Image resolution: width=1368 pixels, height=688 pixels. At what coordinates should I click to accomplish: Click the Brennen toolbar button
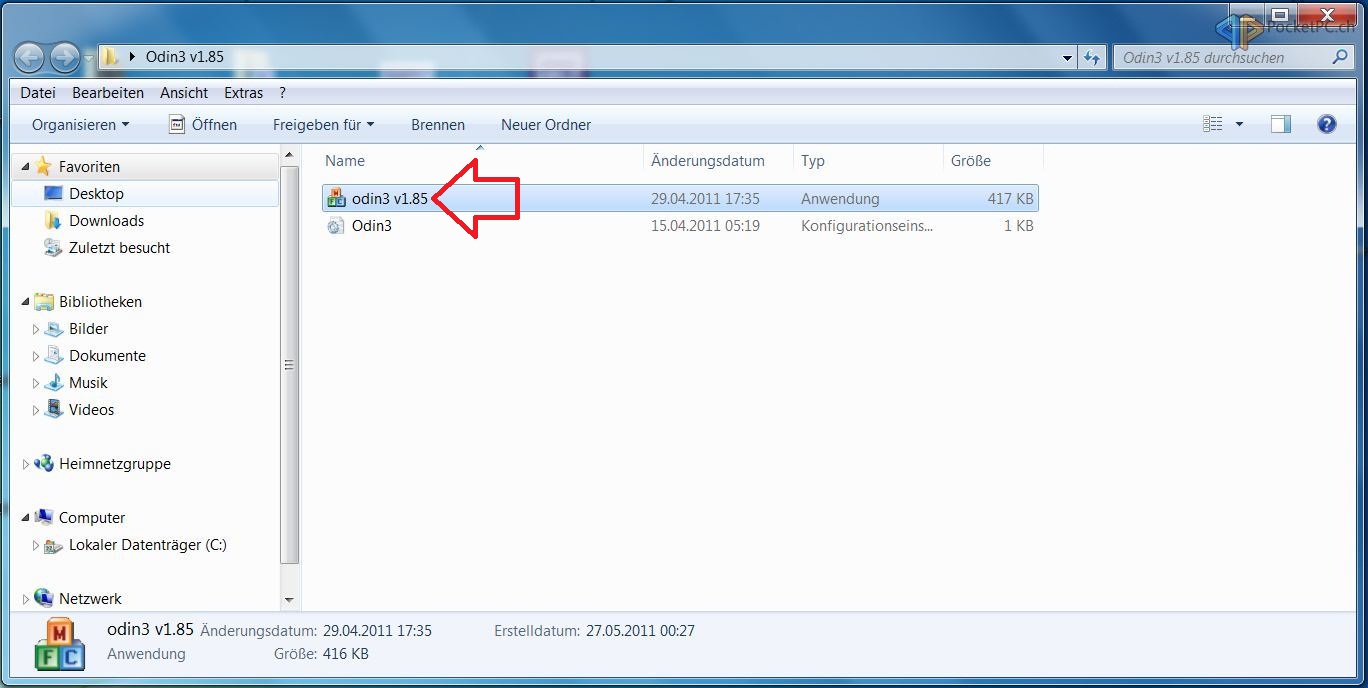pyautogui.click(x=438, y=125)
